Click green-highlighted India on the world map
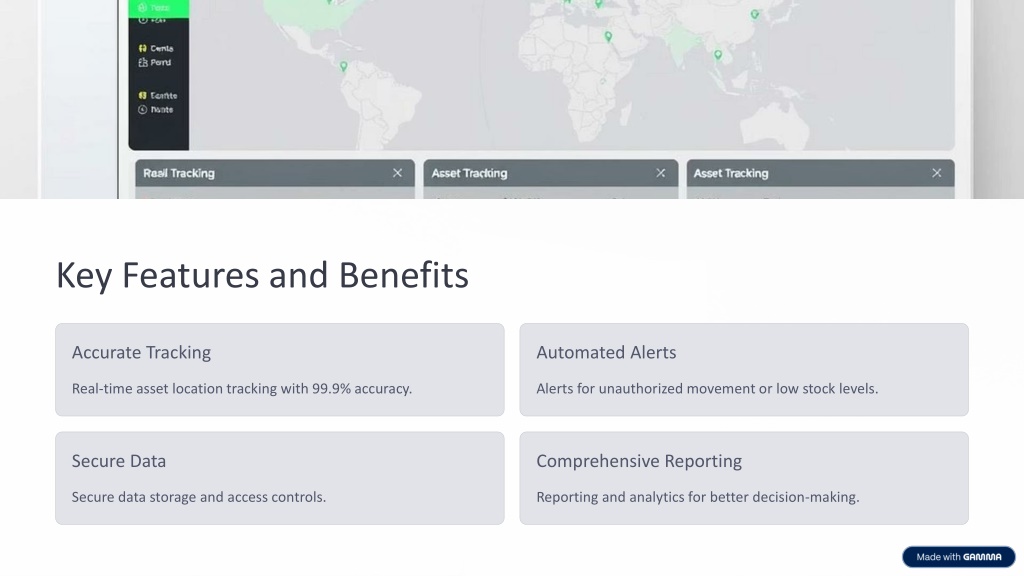This screenshot has height=576, width=1024. pyautogui.click(x=680, y=44)
